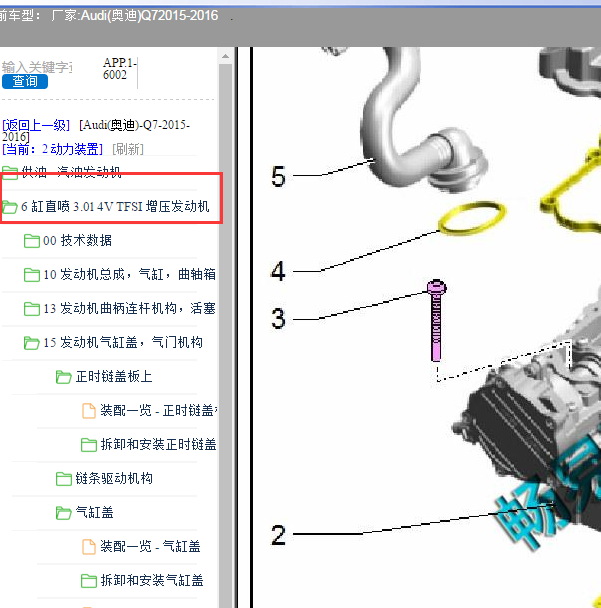Click document icon for 装配一览 - 正时链盖
This screenshot has width=601, height=608.
(89, 411)
